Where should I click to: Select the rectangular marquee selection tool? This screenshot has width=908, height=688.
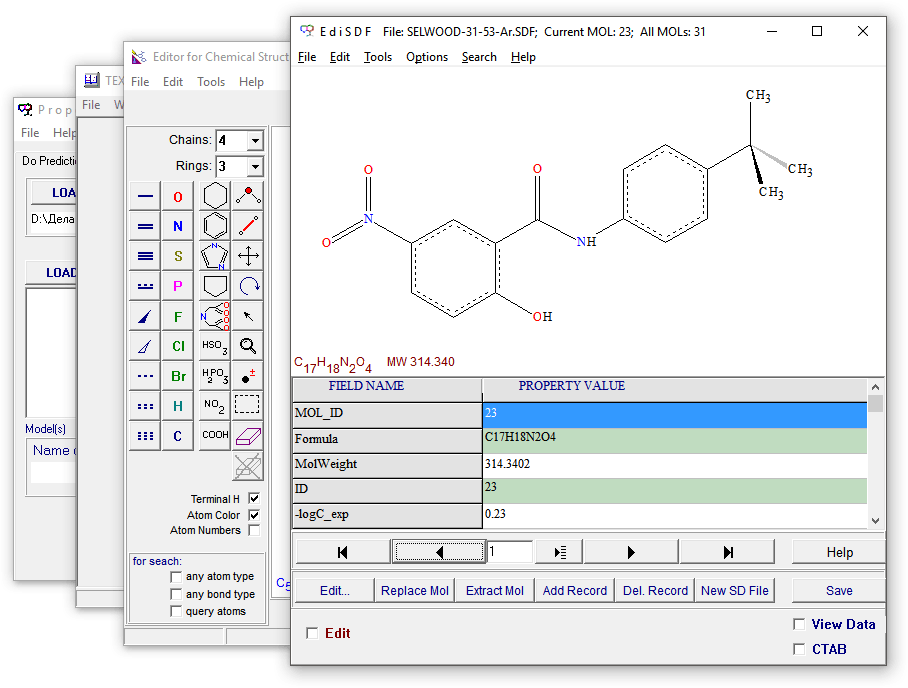tap(248, 406)
